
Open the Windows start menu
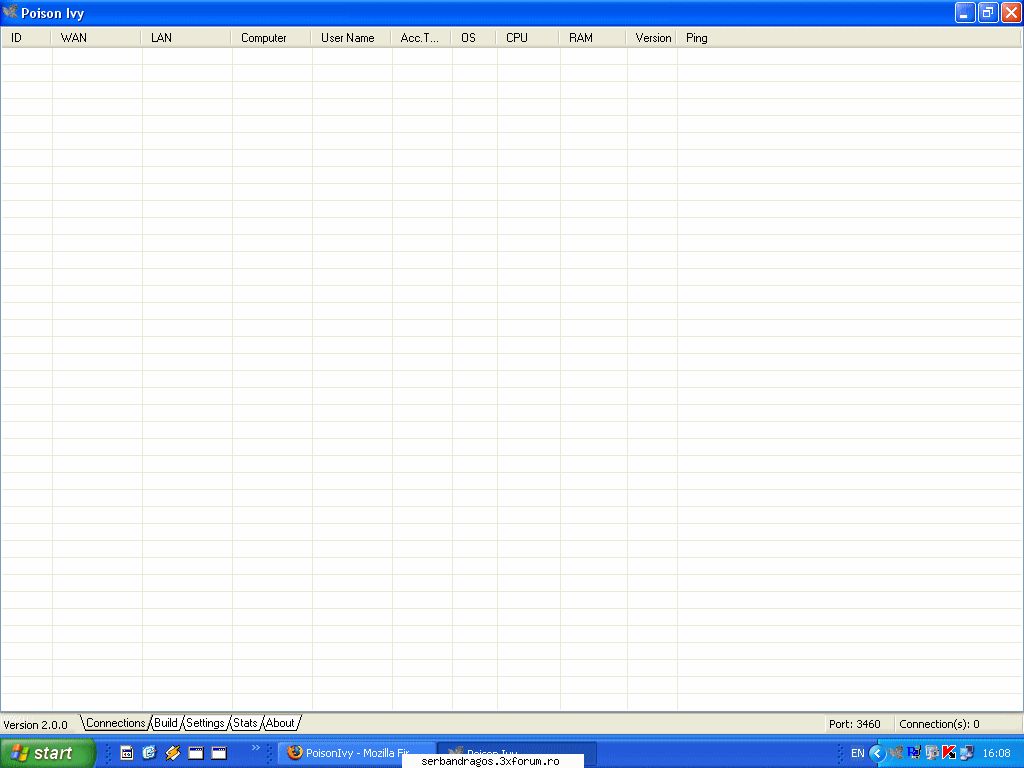48,753
